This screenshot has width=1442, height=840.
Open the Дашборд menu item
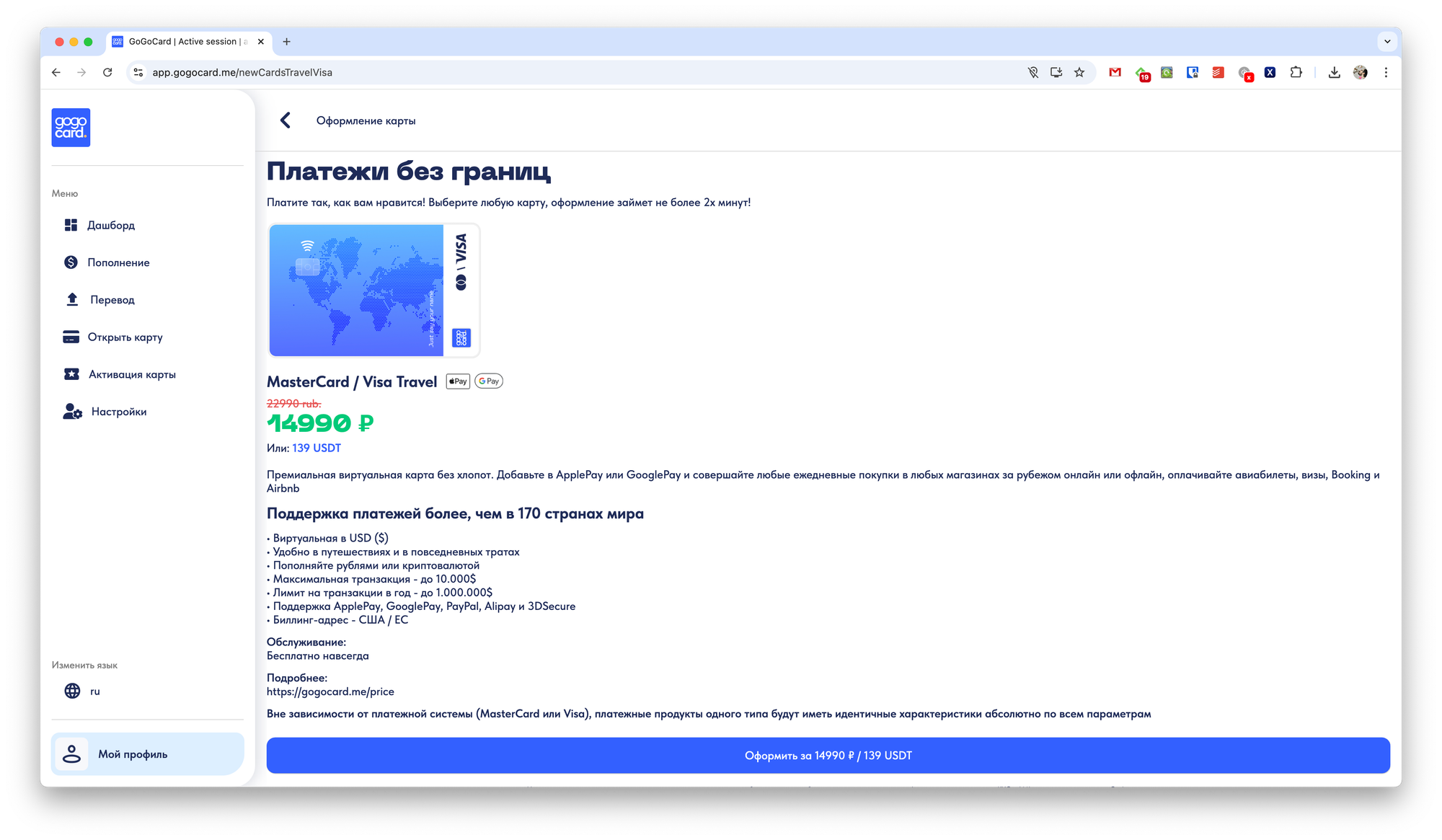[x=110, y=225]
